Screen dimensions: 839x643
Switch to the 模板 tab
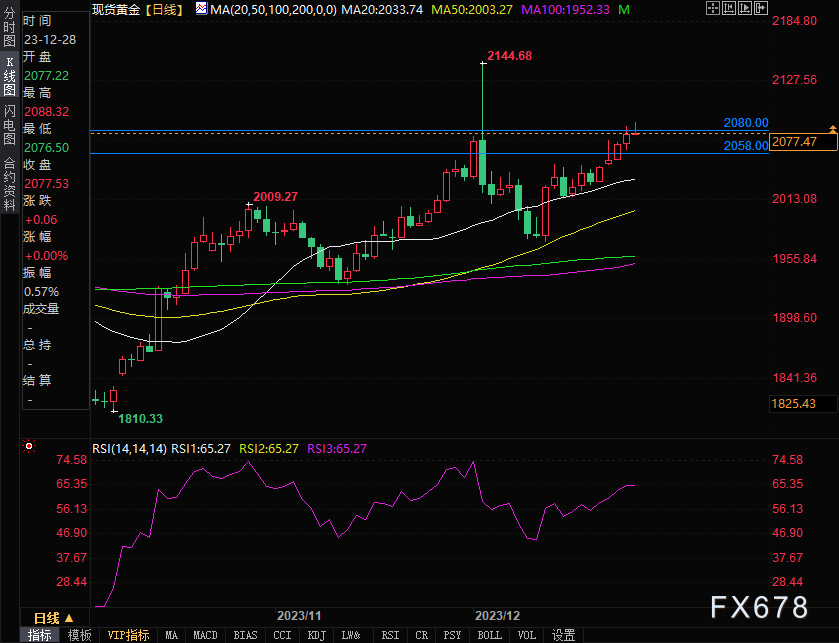(79, 635)
